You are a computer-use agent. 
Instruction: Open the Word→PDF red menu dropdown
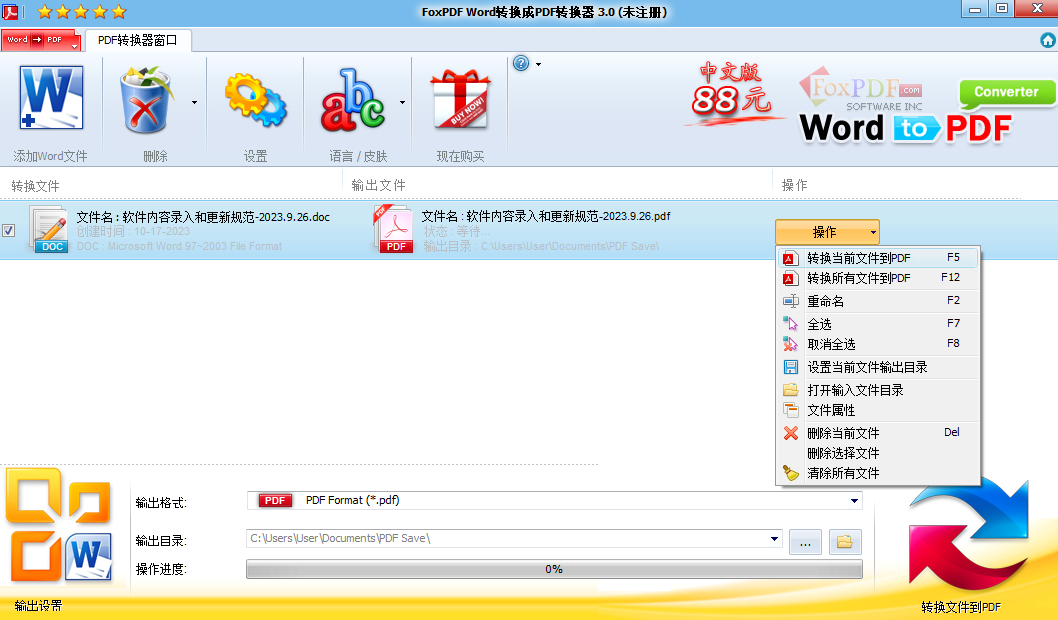[41, 40]
